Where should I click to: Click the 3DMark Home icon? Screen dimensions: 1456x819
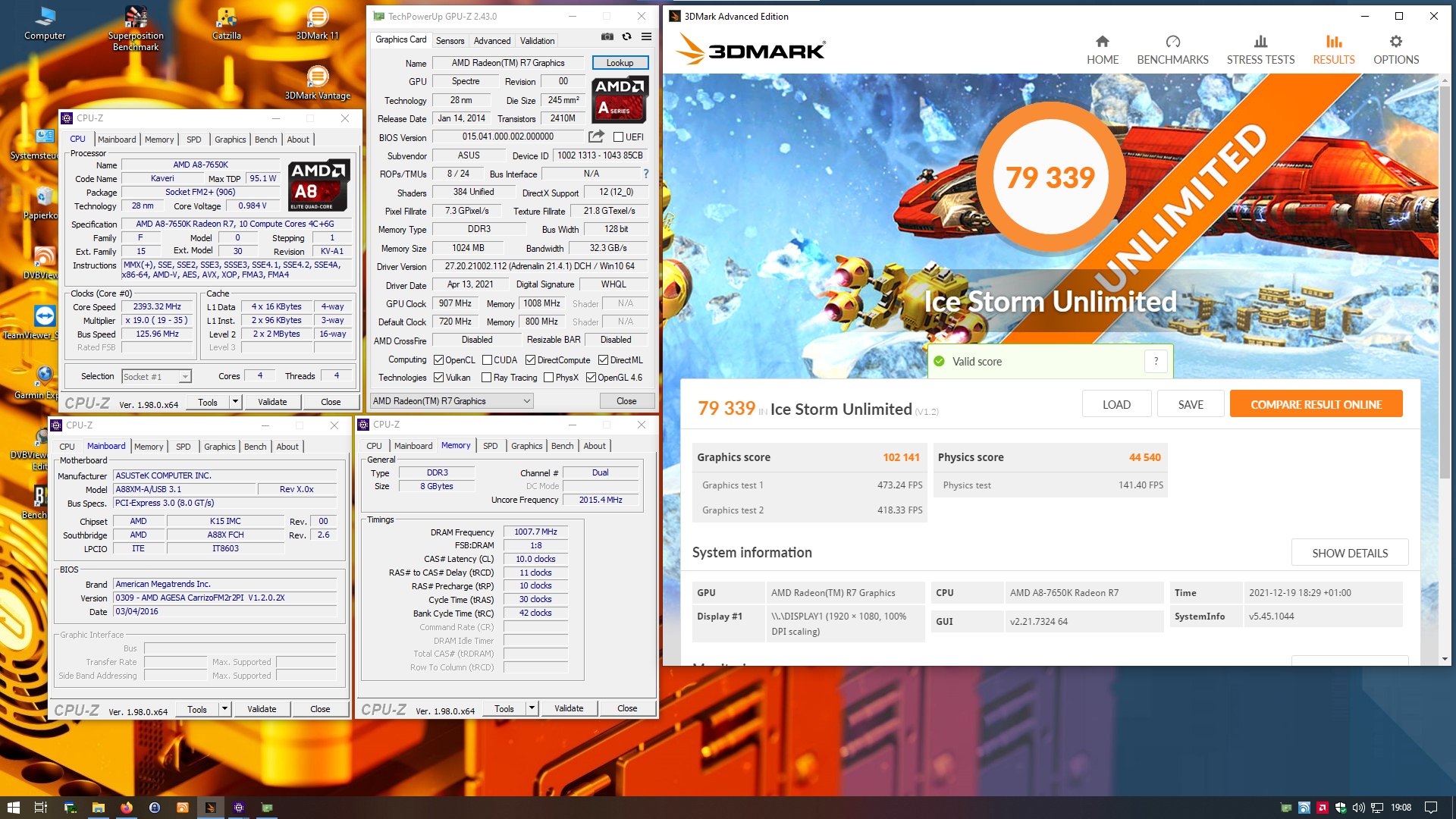pos(1103,42)
